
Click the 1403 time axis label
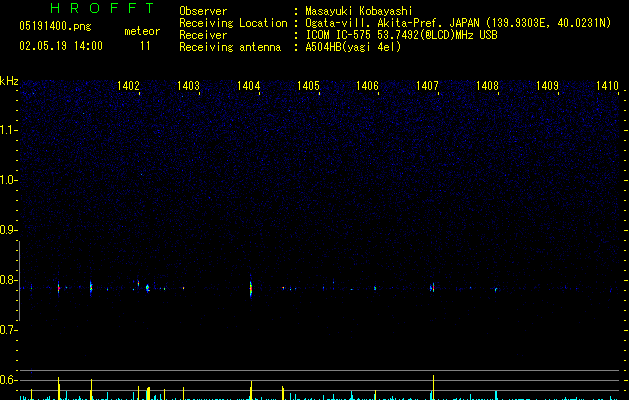[188, 86]
